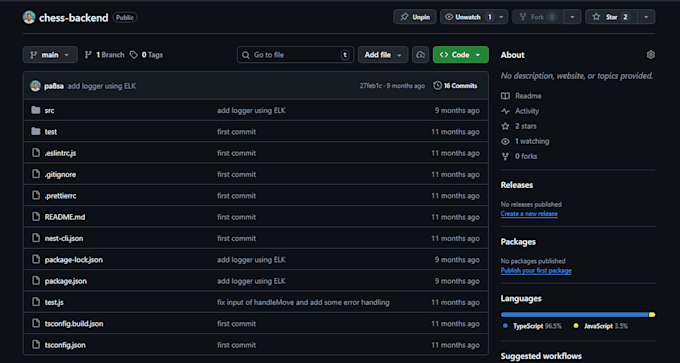Click Create a new release link

coord(529,214)
